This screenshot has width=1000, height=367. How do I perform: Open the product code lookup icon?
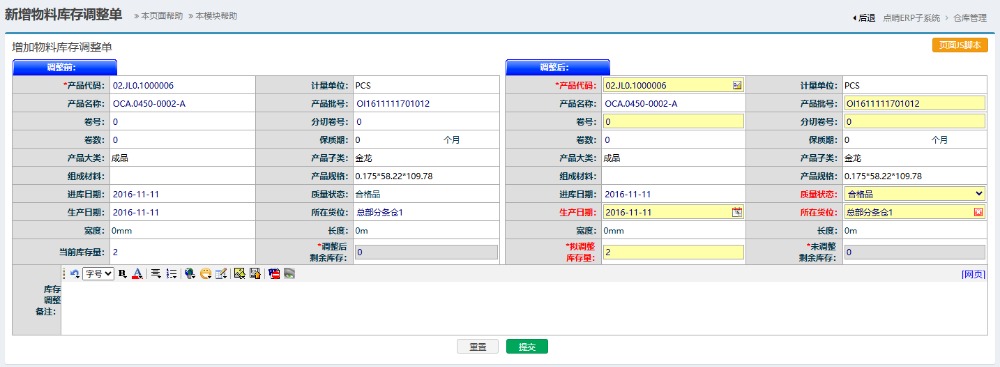click(737, 85)
